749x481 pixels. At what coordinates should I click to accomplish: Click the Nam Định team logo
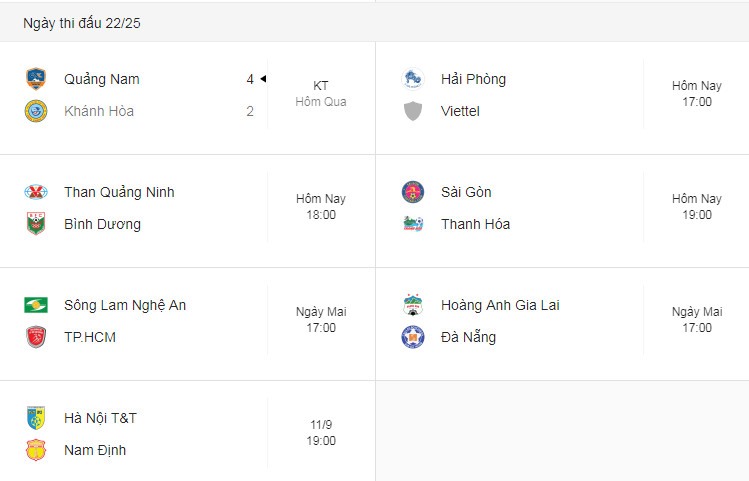click(x=36, y=450)
